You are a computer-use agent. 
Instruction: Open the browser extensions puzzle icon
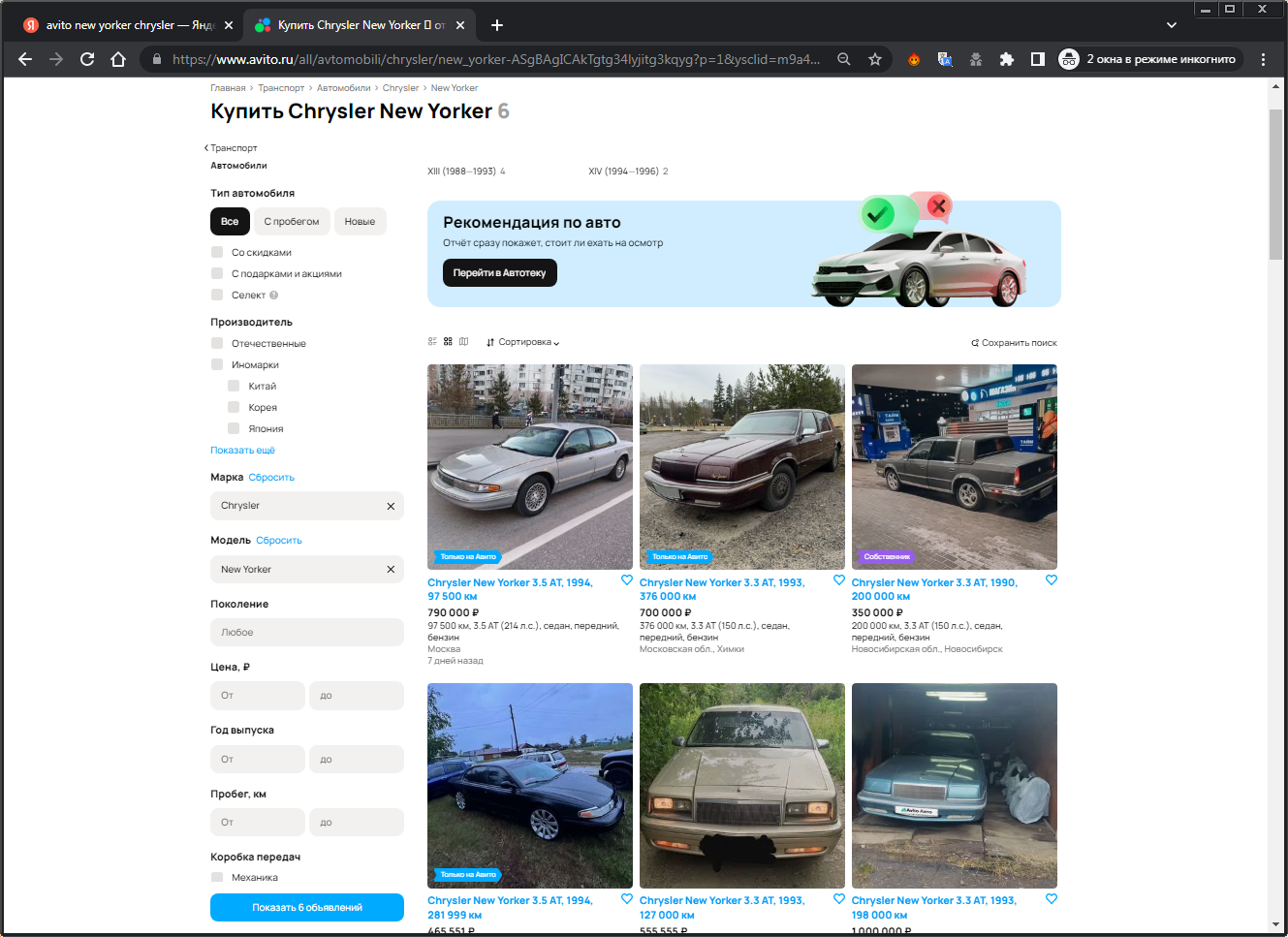pos(1007,59)
